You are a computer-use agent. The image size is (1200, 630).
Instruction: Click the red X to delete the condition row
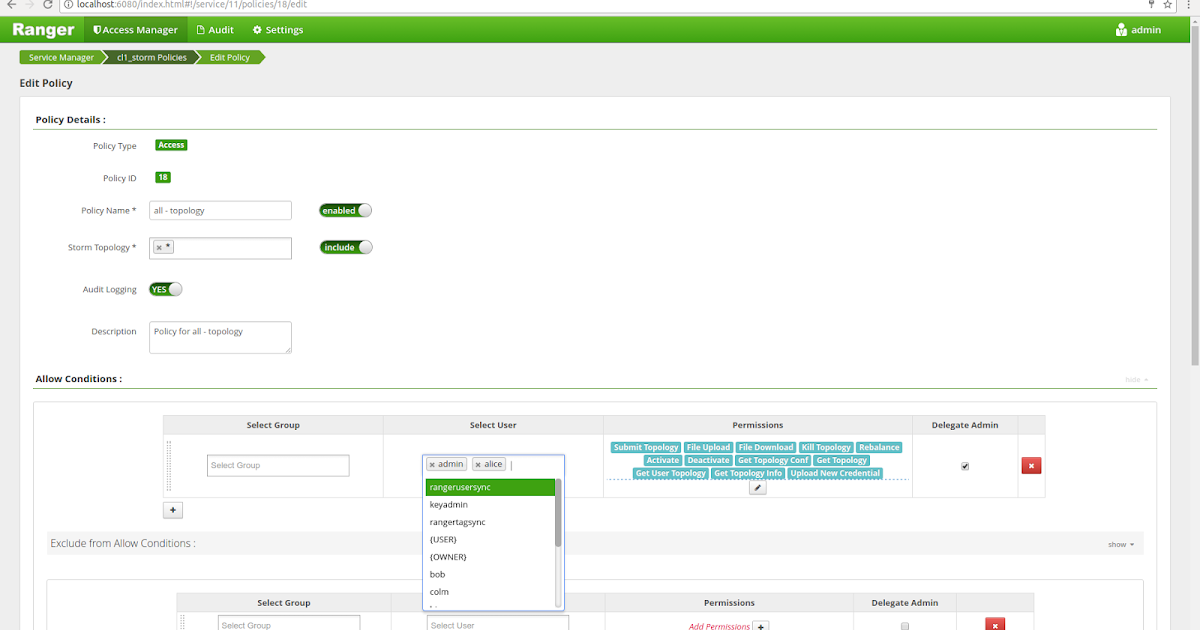pyautogui.click(x=1031, y=465)
